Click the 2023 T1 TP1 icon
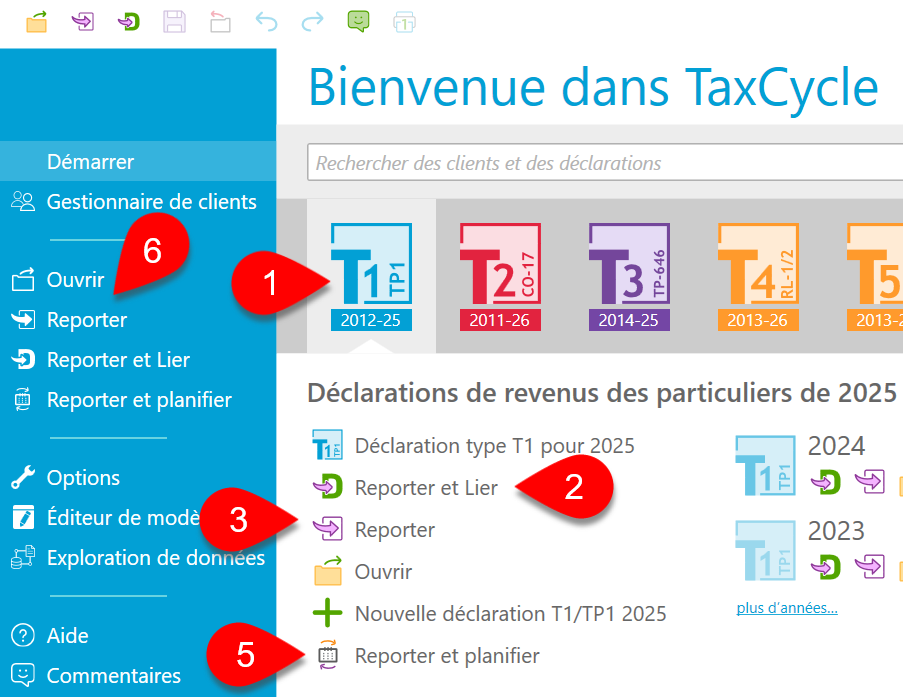This screenshot has height=697, width=903. tap(765, 550)
